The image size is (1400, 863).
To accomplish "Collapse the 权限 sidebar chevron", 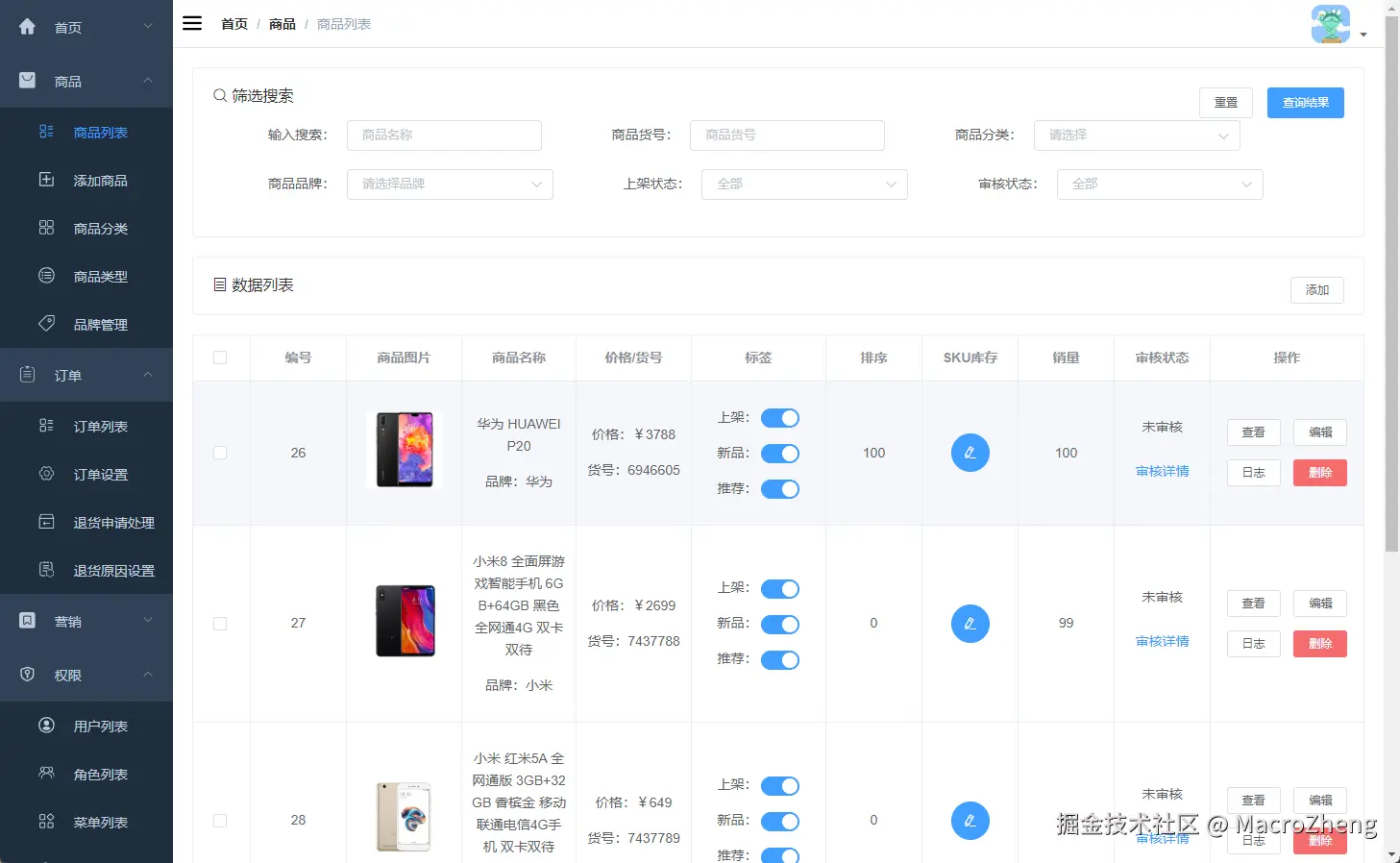I will (148, 674).
